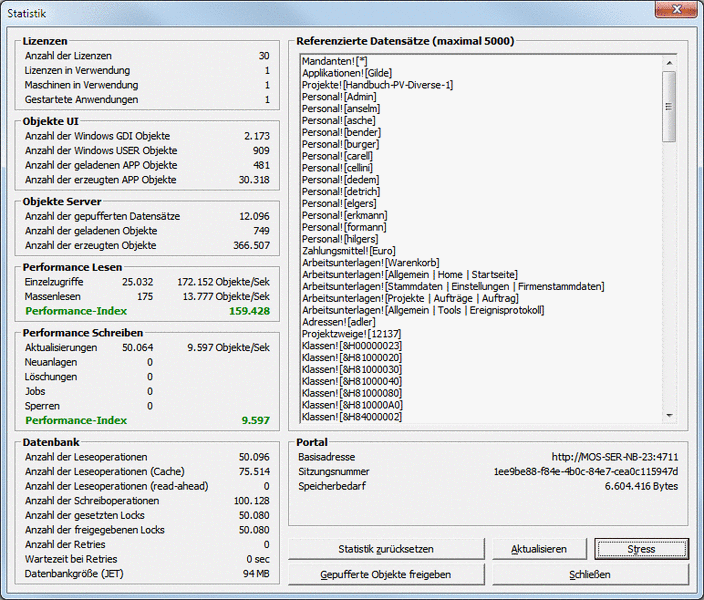Click the Statistik zurücksetzen button
704x600 pixels.
pyautogui.click(x=386, y=549)
